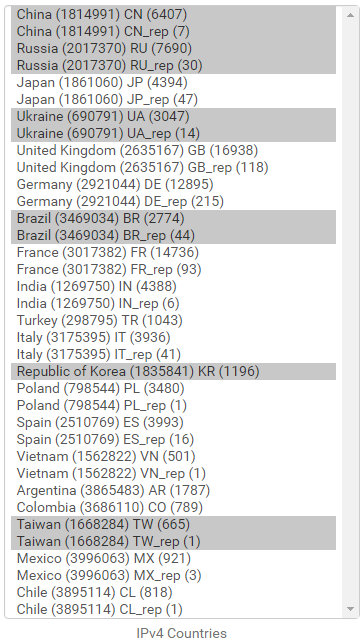Select Brazil BR_rep (44) item
Viewport: 363px width, 642px height.
[174, 235]
